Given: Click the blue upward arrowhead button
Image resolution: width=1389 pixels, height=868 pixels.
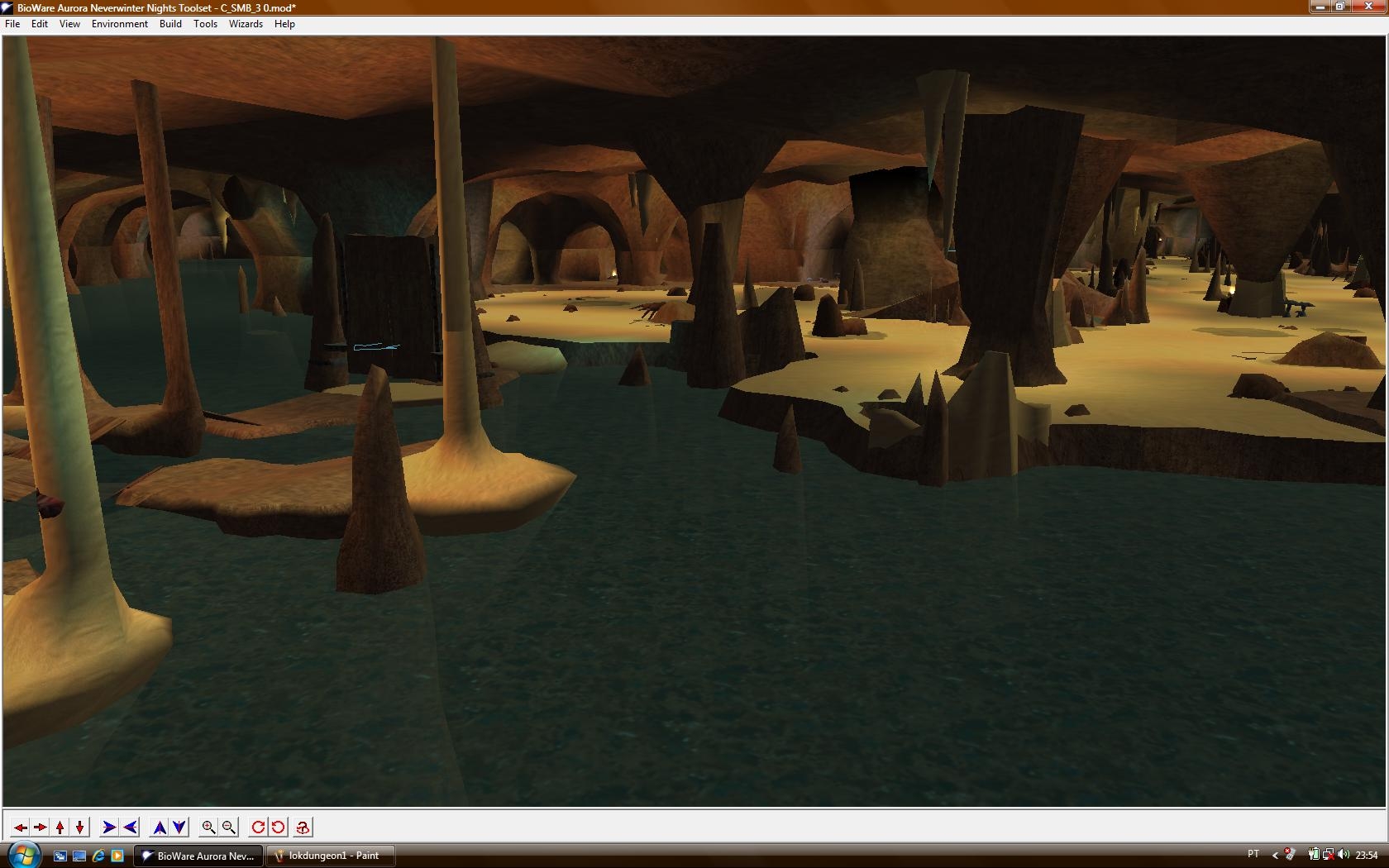Looking at the screenshot, I should click(x=160, y=827).
